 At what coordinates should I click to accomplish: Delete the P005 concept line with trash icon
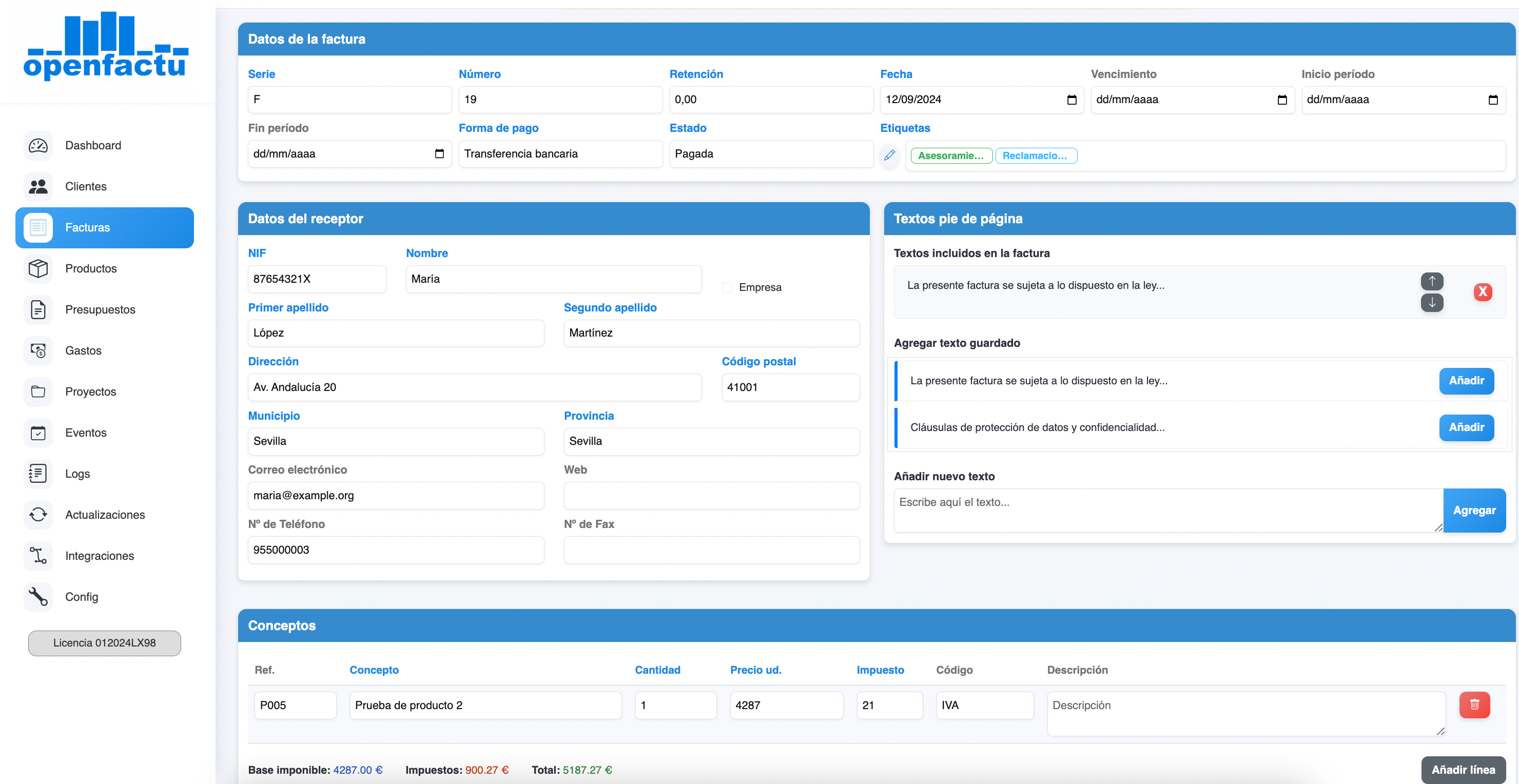(x=1474, y=704)
